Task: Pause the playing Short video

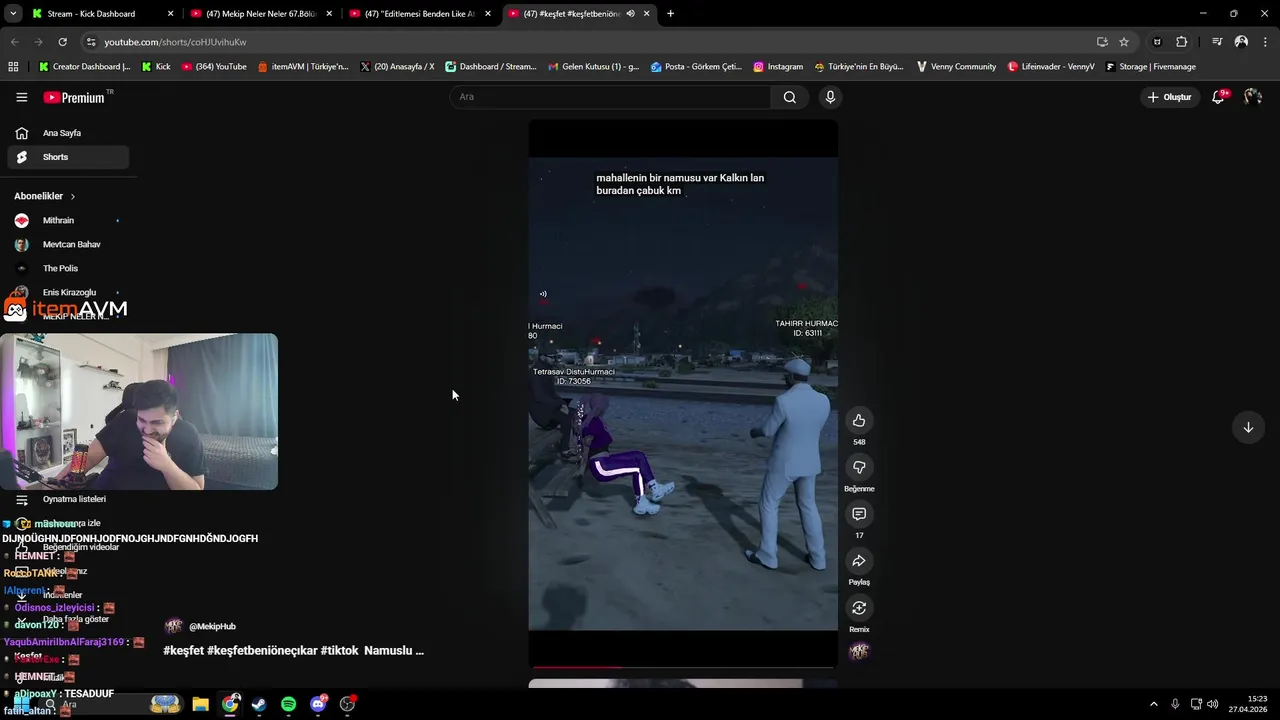Action: [683, 393]
